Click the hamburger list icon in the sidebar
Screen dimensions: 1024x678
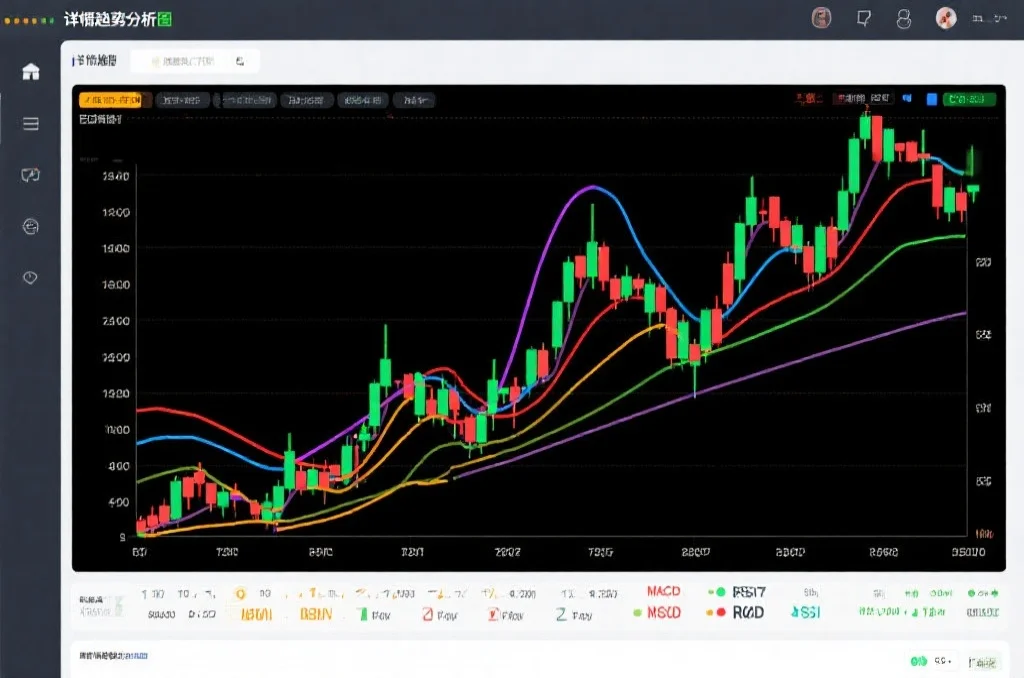30,124
